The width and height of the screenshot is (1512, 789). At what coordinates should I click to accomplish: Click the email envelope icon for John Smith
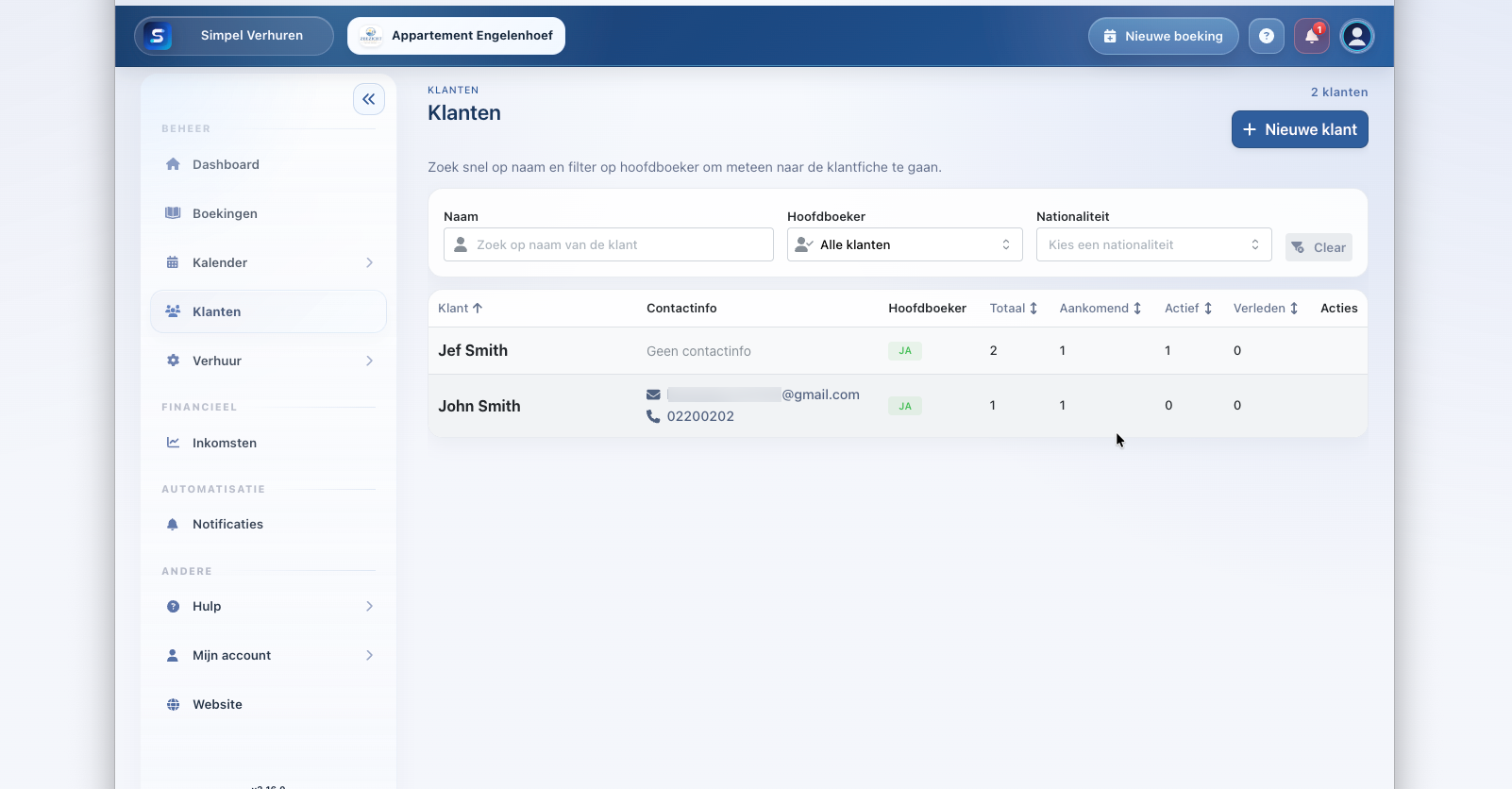pos(653,394)
